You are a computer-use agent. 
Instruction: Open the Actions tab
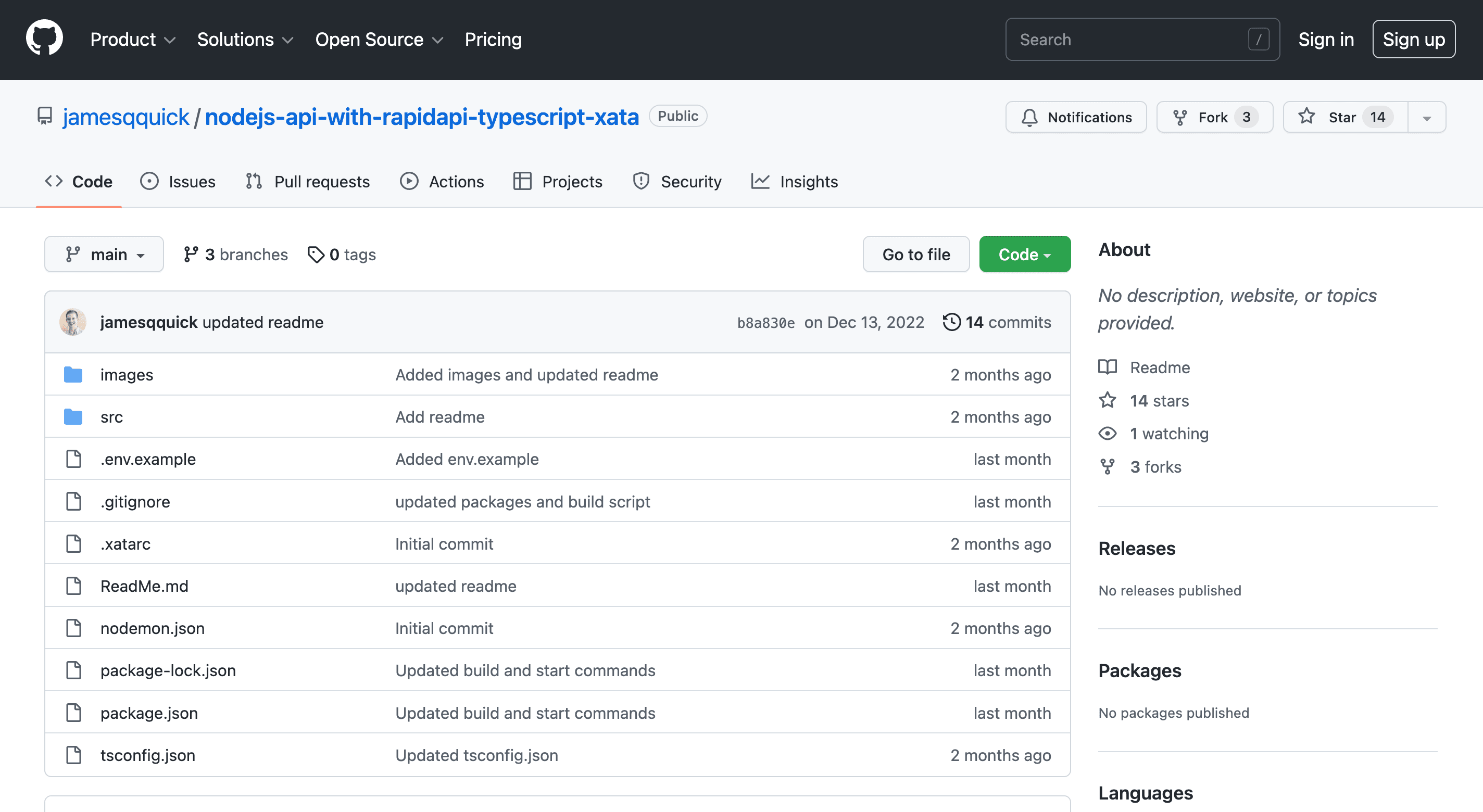442,182
